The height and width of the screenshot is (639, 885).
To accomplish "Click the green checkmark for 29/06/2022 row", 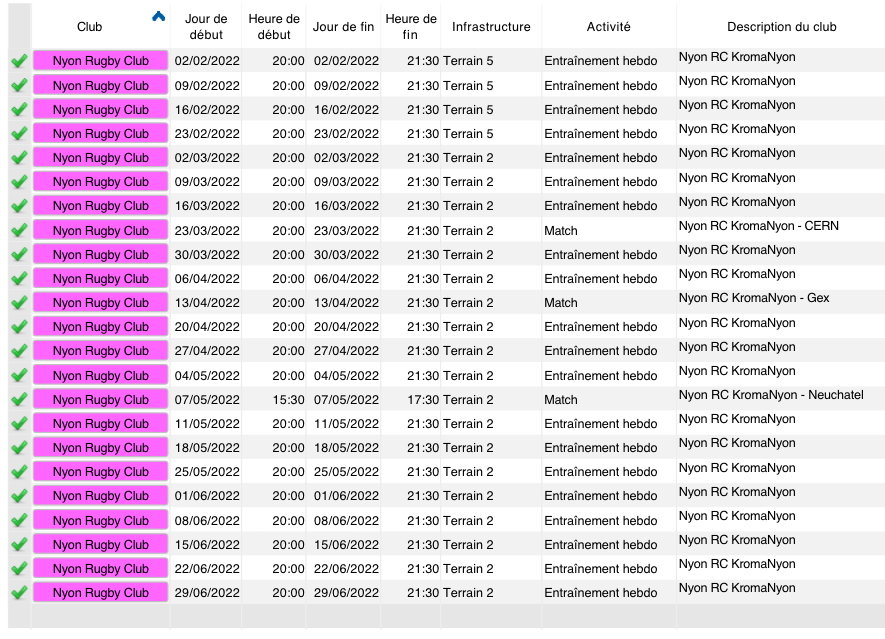I will [19, 593].
